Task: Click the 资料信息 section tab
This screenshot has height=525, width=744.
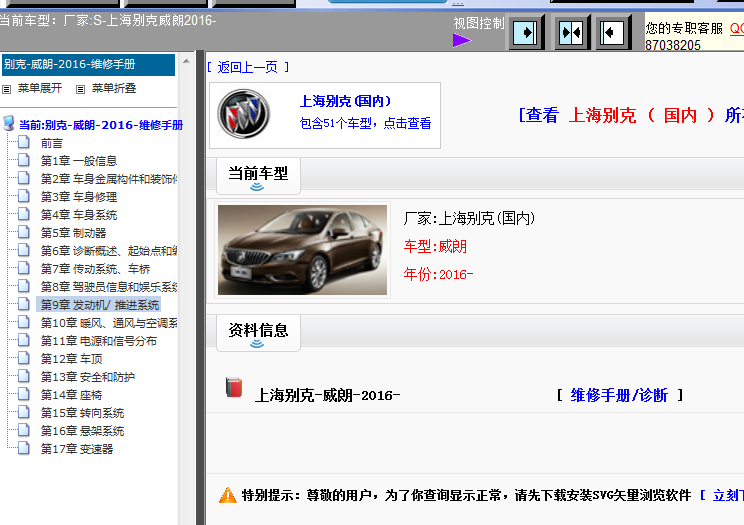Action: click(x=258, y=333)
